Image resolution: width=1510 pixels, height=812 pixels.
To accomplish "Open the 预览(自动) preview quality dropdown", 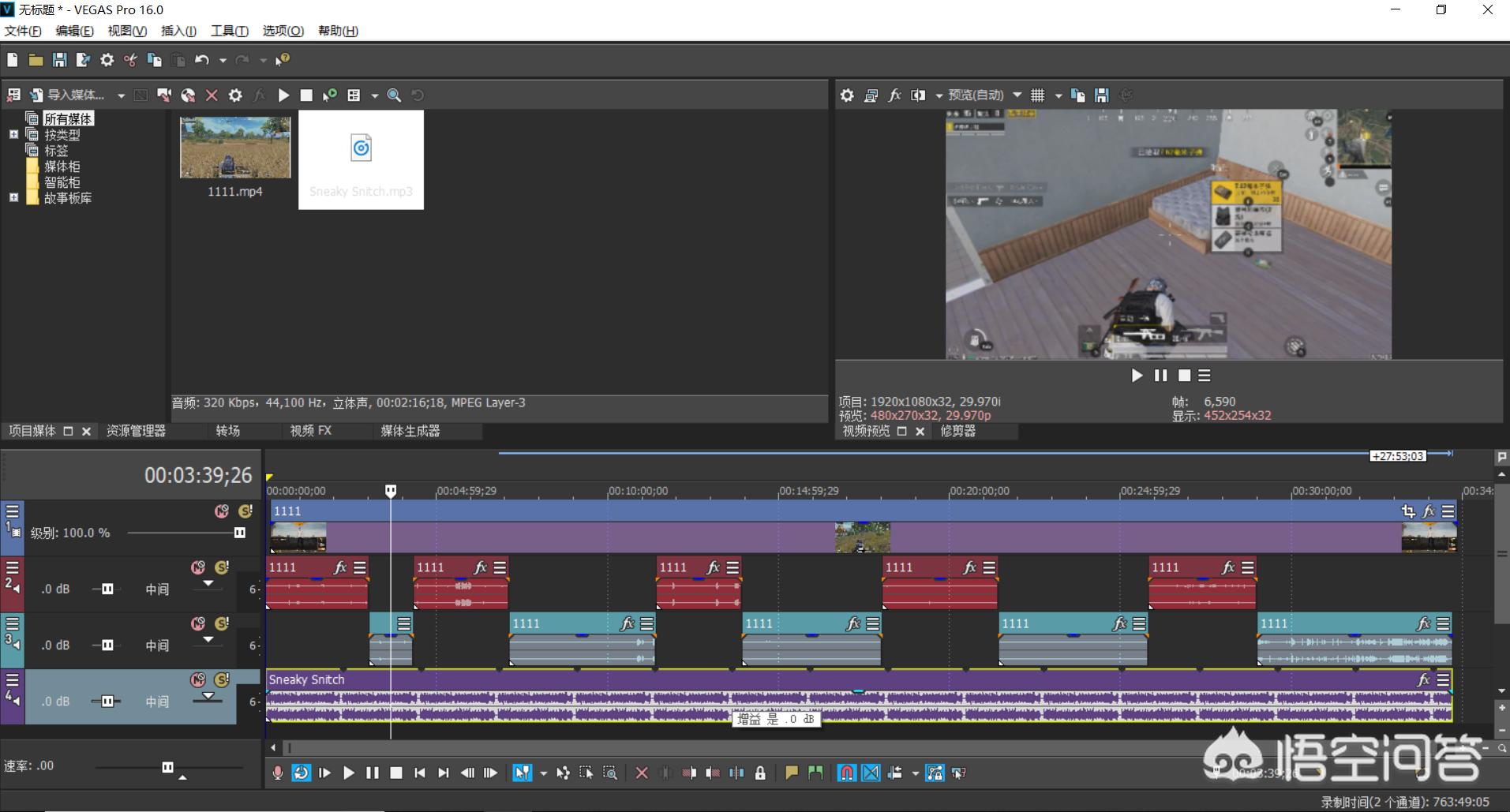I will pyautogui.click(x=1017, y=95).
